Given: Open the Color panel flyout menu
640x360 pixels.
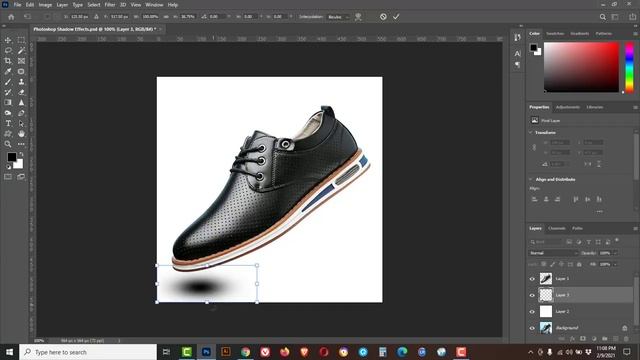Looking at the screenshot, I should coord(635,33).
